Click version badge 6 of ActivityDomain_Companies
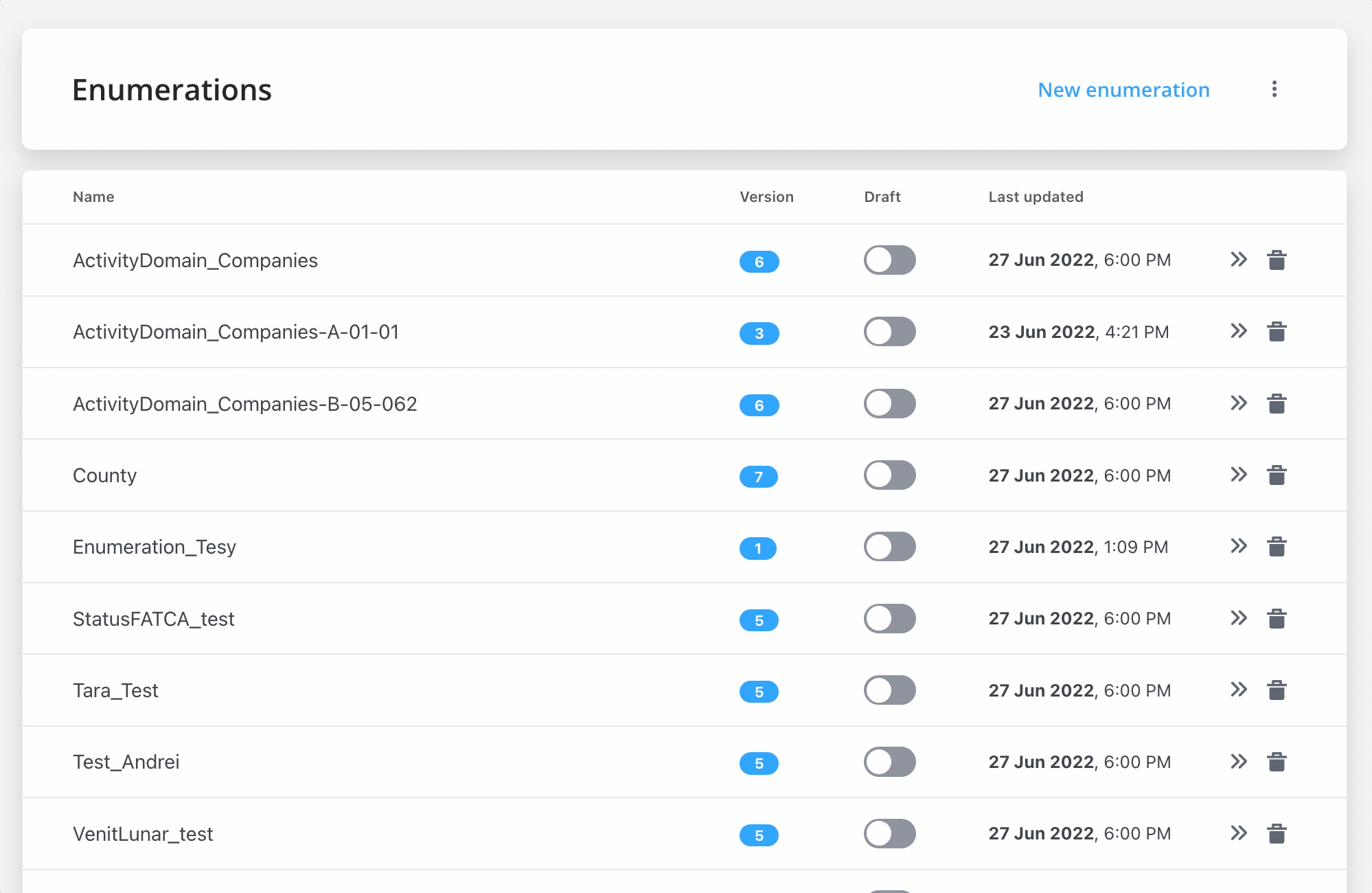Screen dimensions: 1372x893 (x=759, y=262)
